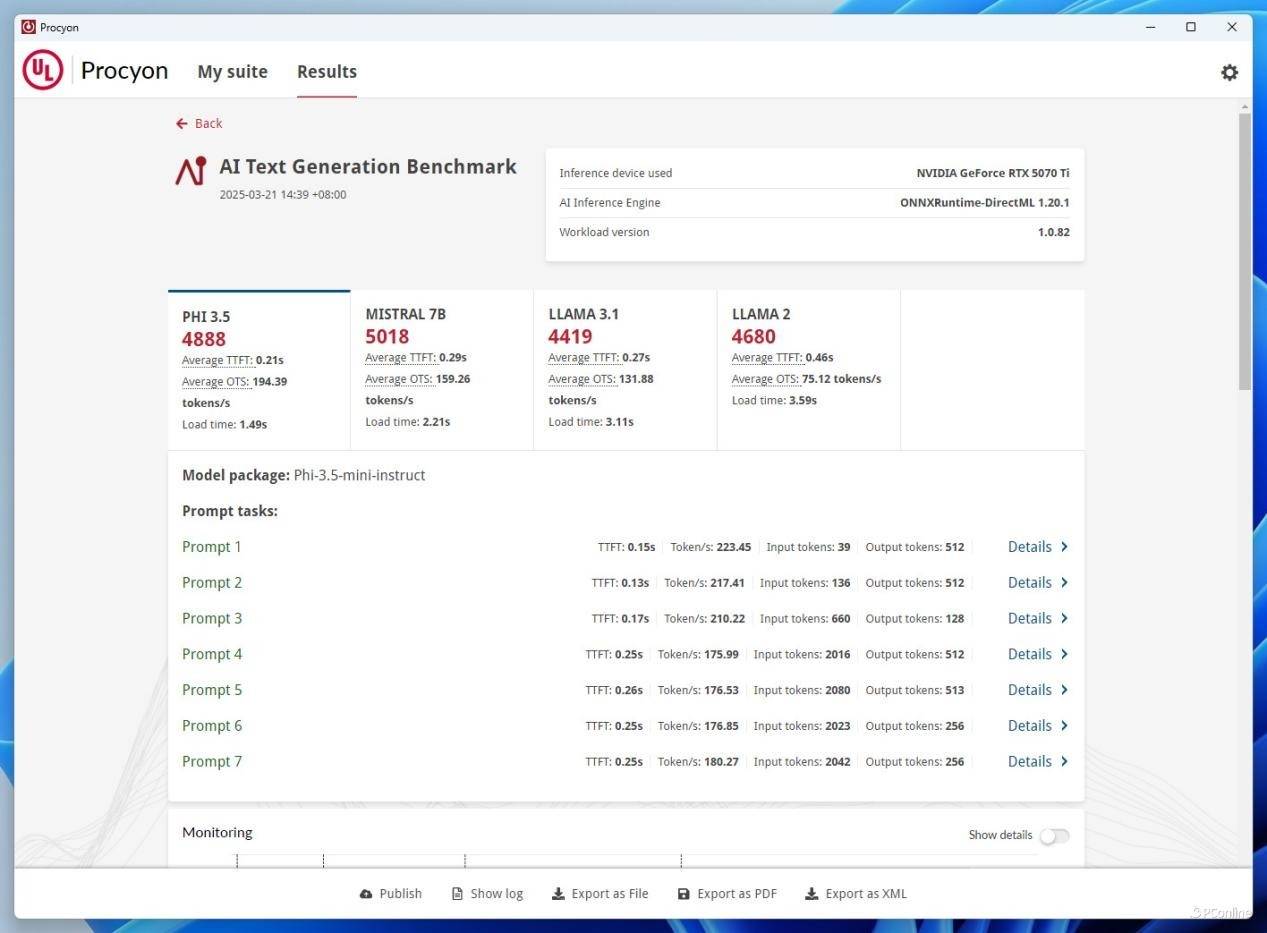
Task: Click the UL Procyon logo icon
Action: point(43,71)
